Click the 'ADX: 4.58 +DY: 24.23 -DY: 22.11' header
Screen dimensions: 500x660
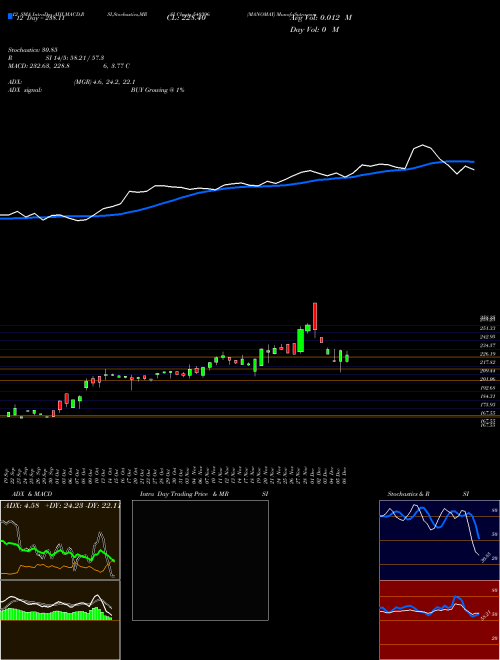(62, 505)
